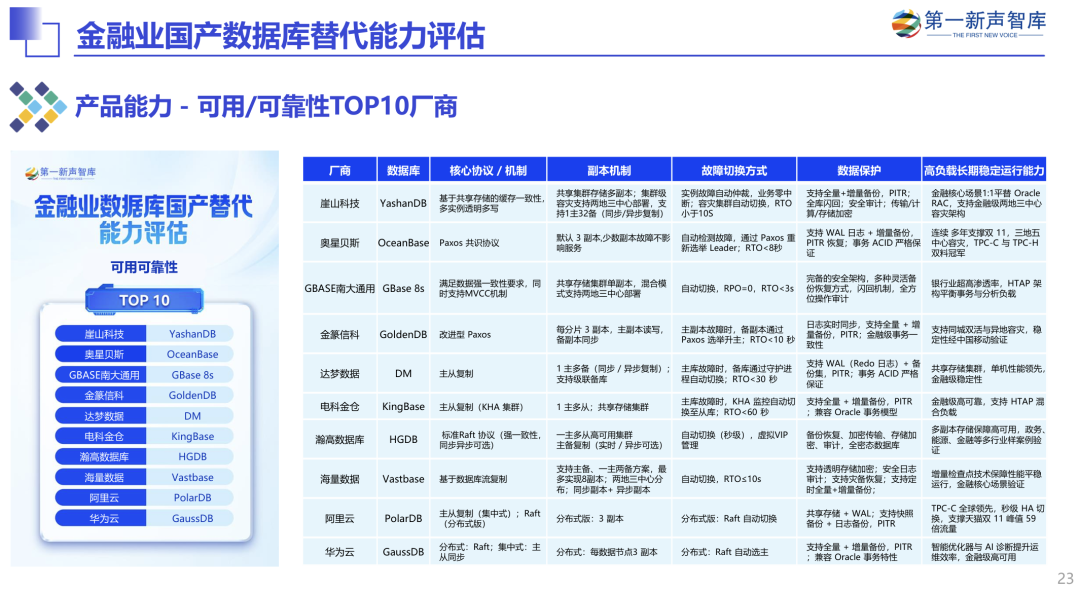Click the 核心协议 / 机制 column header
1080x594 pixels.
click(x=488, y=170)
